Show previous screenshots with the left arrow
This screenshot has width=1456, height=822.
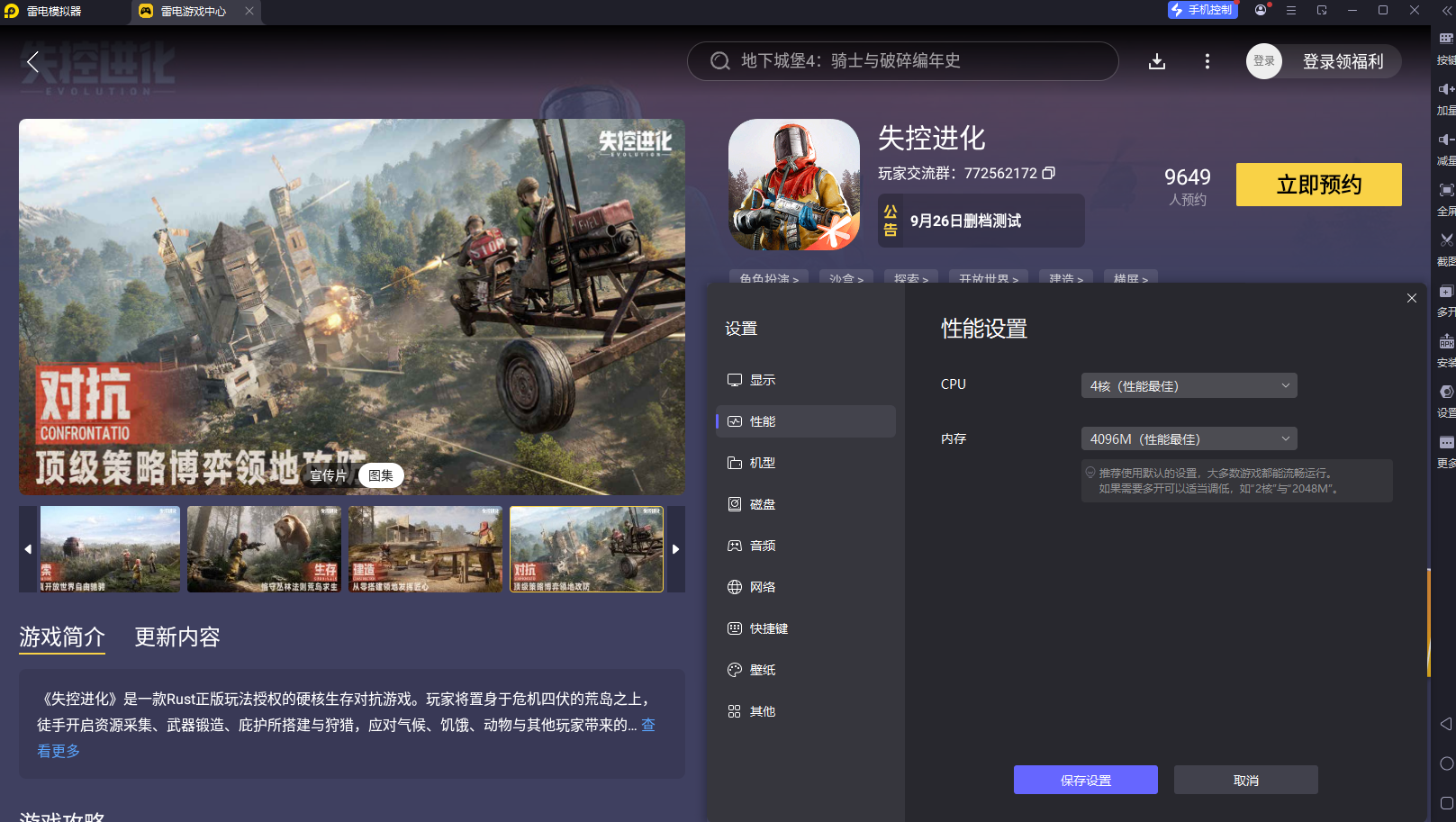coord(28,549)
